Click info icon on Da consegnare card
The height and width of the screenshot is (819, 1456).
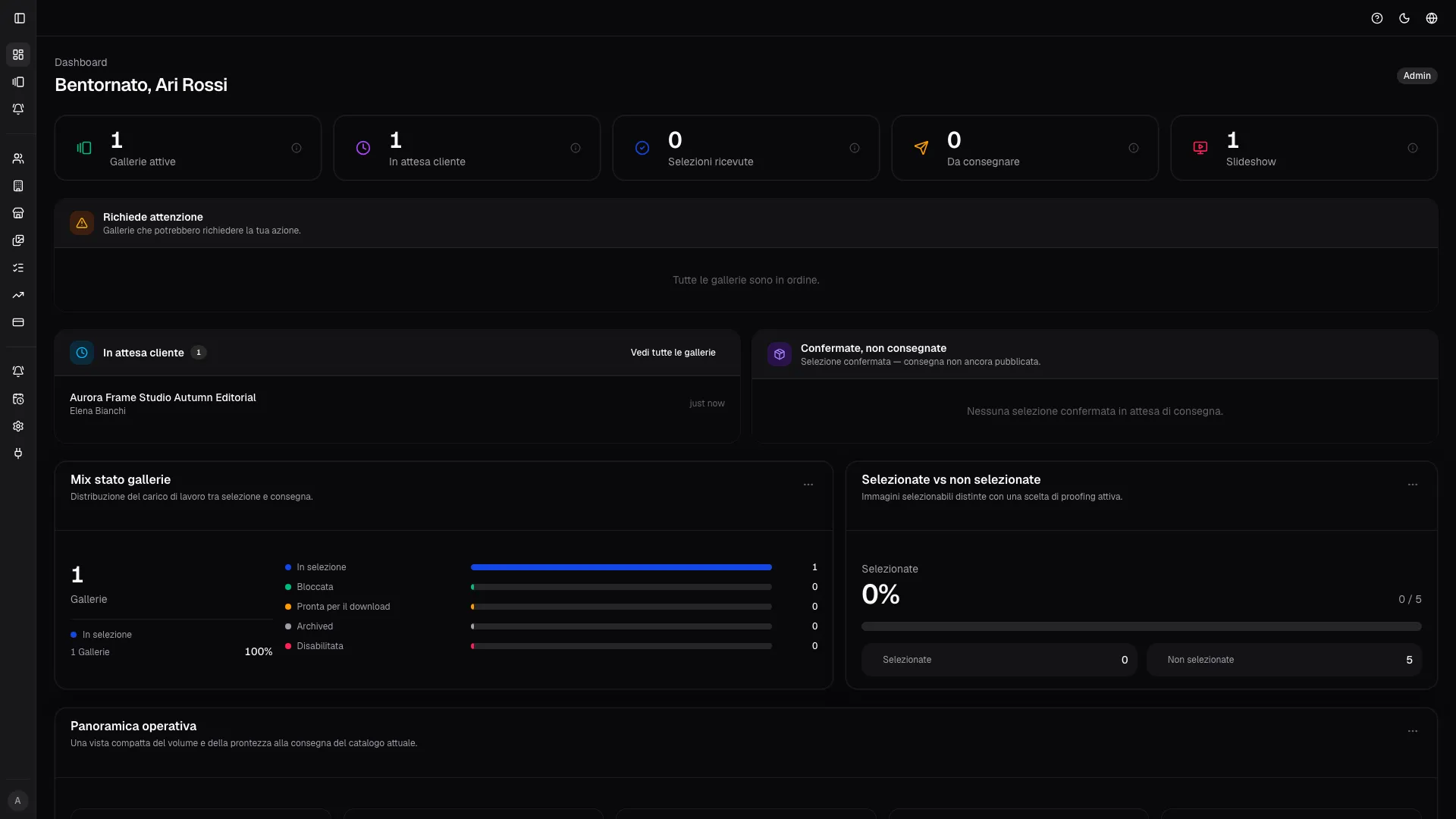[1134, 148]
